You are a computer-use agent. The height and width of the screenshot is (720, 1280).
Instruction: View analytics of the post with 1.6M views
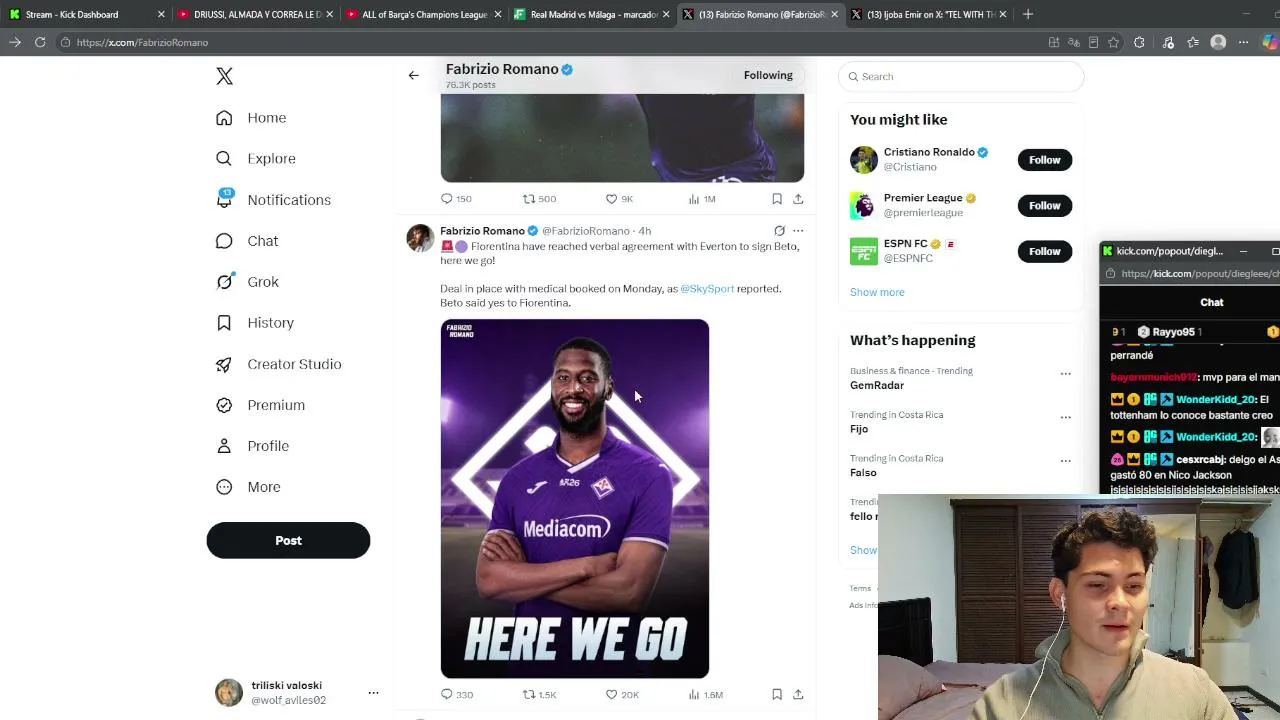(x=705, y=694)
